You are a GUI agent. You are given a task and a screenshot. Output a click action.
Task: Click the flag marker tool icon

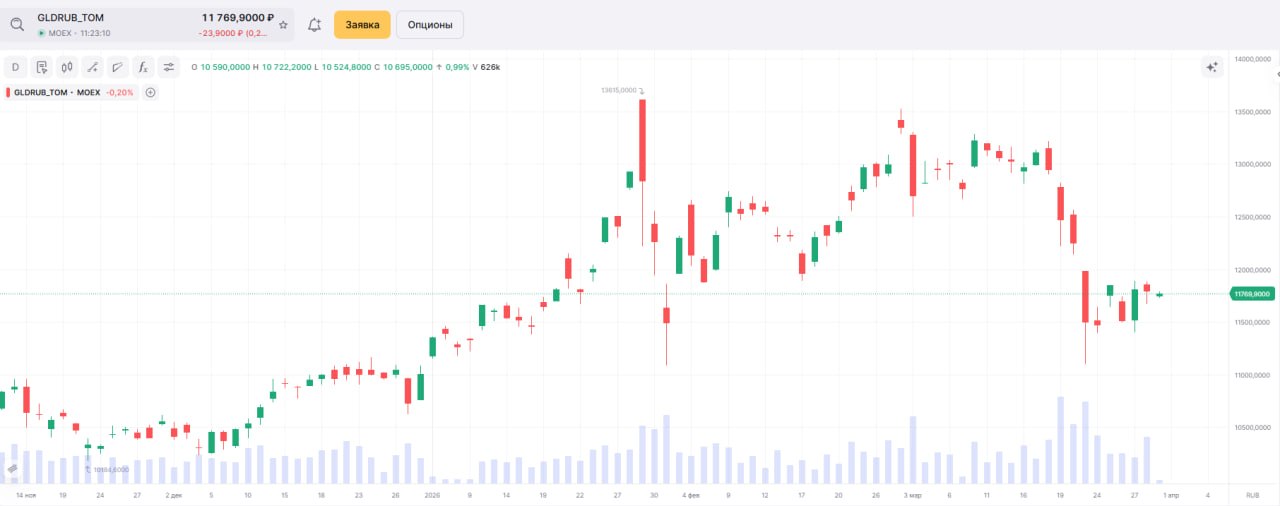(118, 67)
